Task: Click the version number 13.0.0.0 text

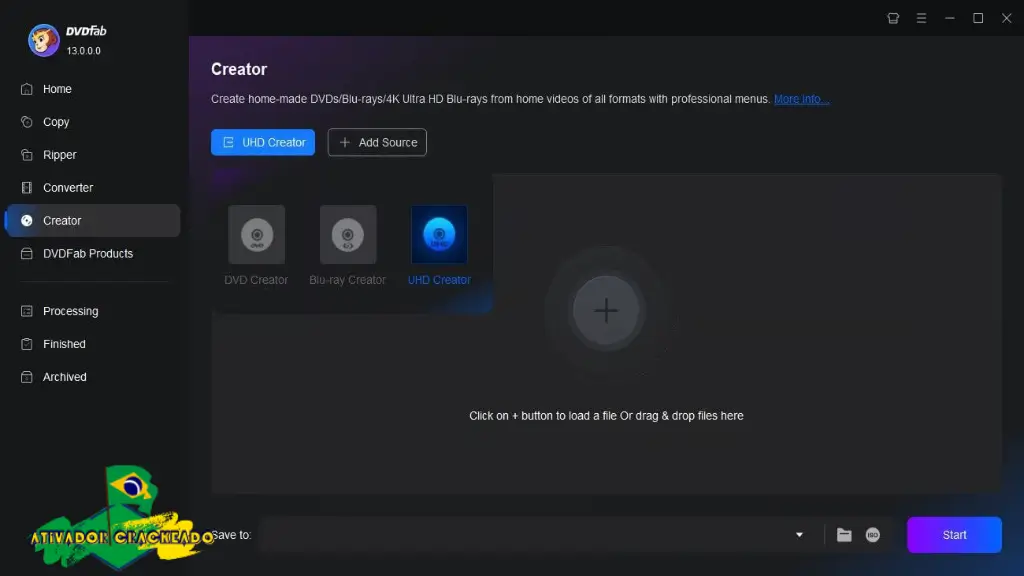Action: coord(84,51)
